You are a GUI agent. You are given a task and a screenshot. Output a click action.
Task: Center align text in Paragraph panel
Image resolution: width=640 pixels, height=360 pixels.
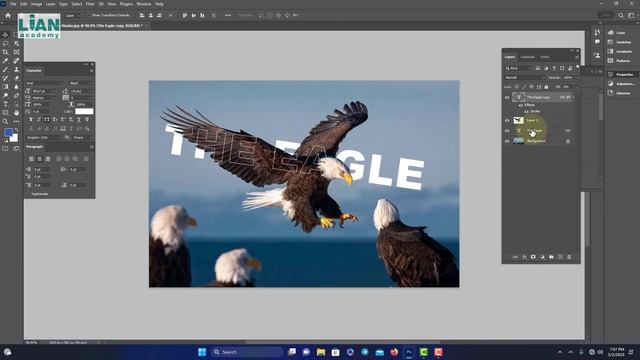point(39,159)
